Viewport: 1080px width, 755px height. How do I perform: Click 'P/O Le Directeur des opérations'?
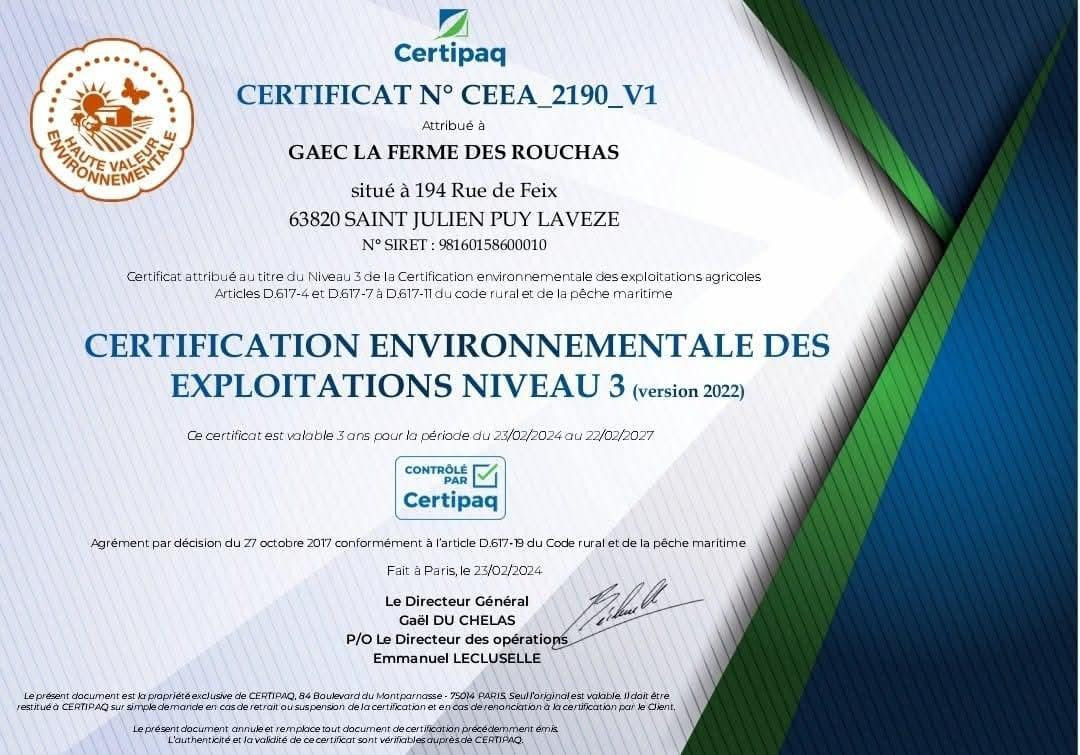(x=457, y=639)
